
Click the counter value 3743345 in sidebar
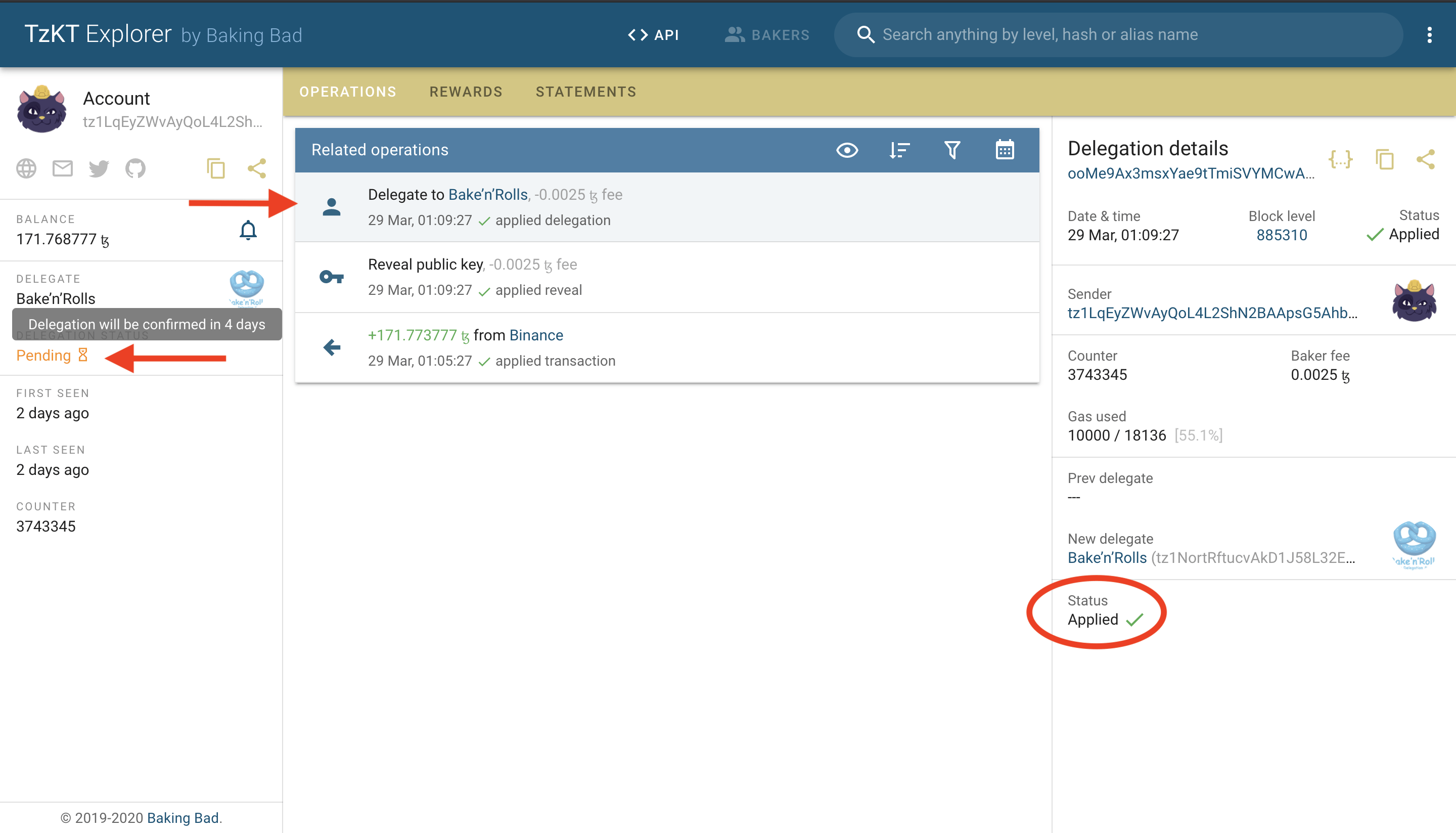[x=45, y=527]
